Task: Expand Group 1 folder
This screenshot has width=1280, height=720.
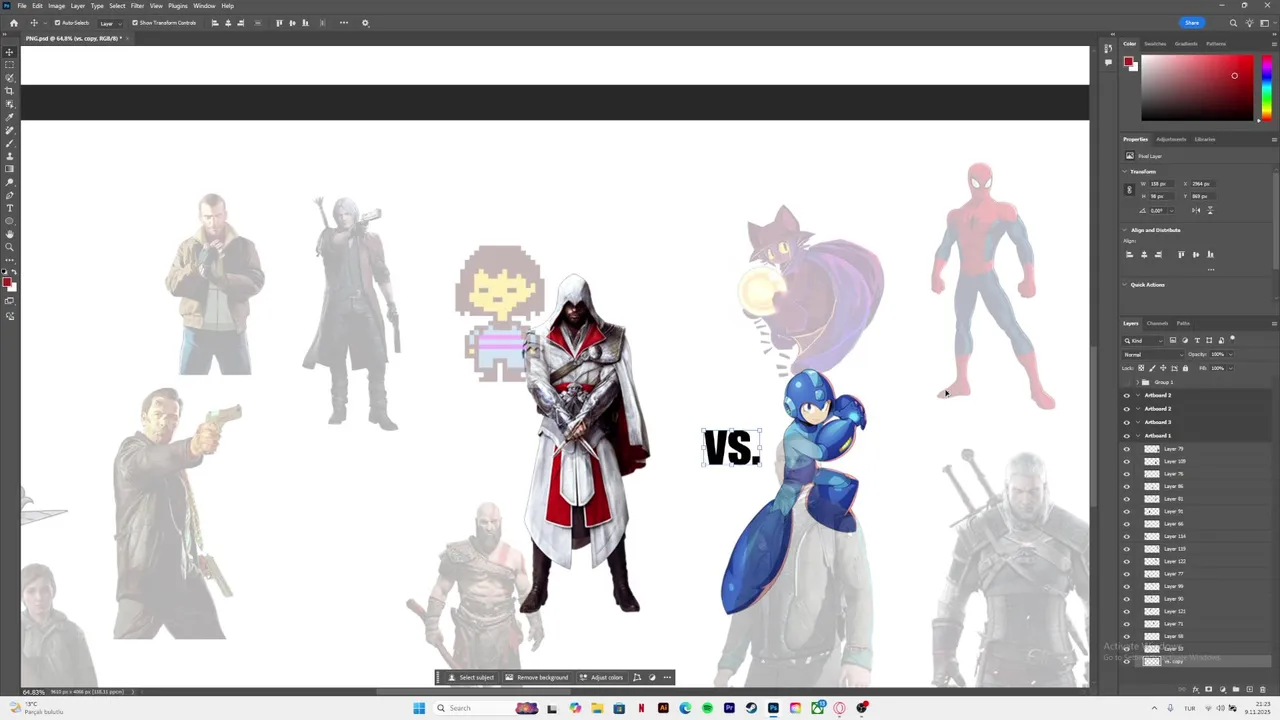Action: (x=1137, y=382)
